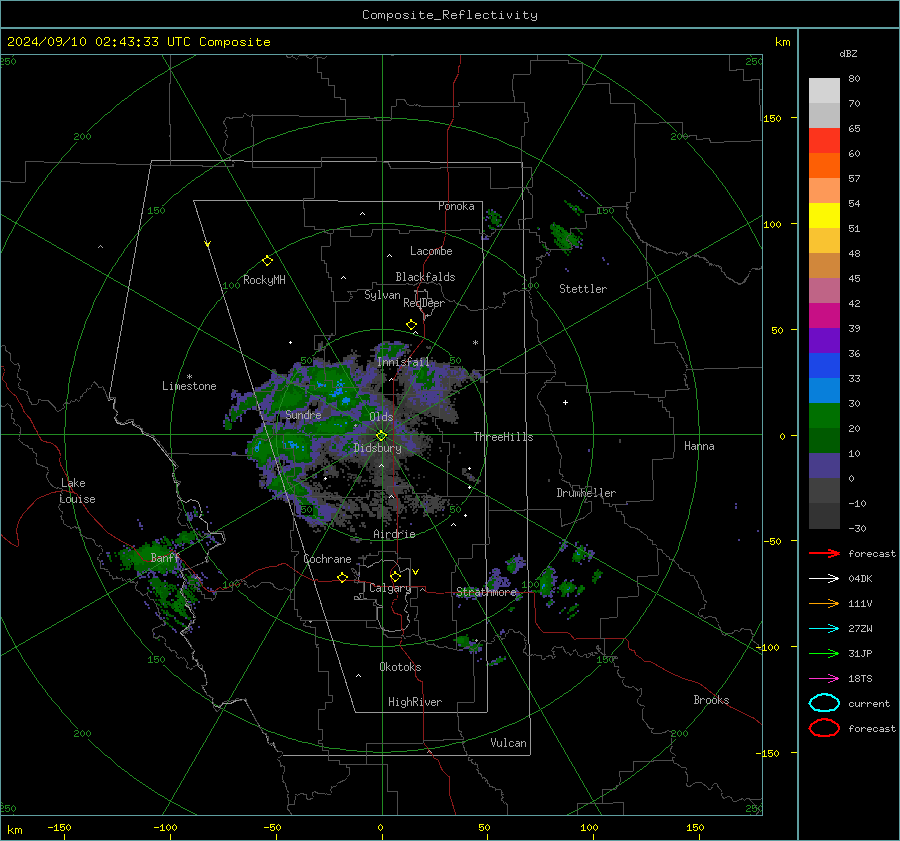The image size is (900, 841).
Task: Click the Airdrie town label
Action: (394, 534)
